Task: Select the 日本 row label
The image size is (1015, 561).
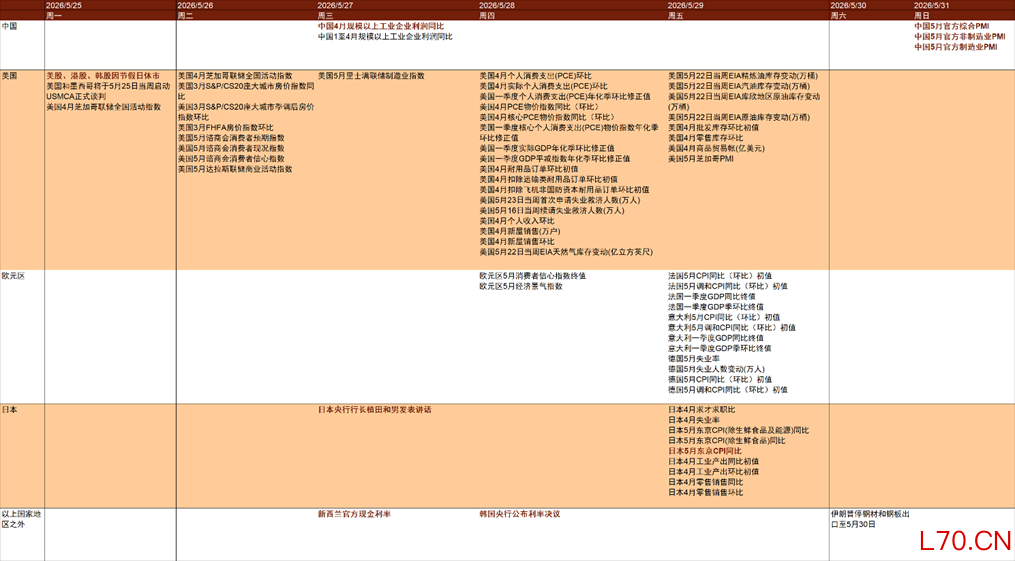Action: pyautogui.click(x=10, y=410)
